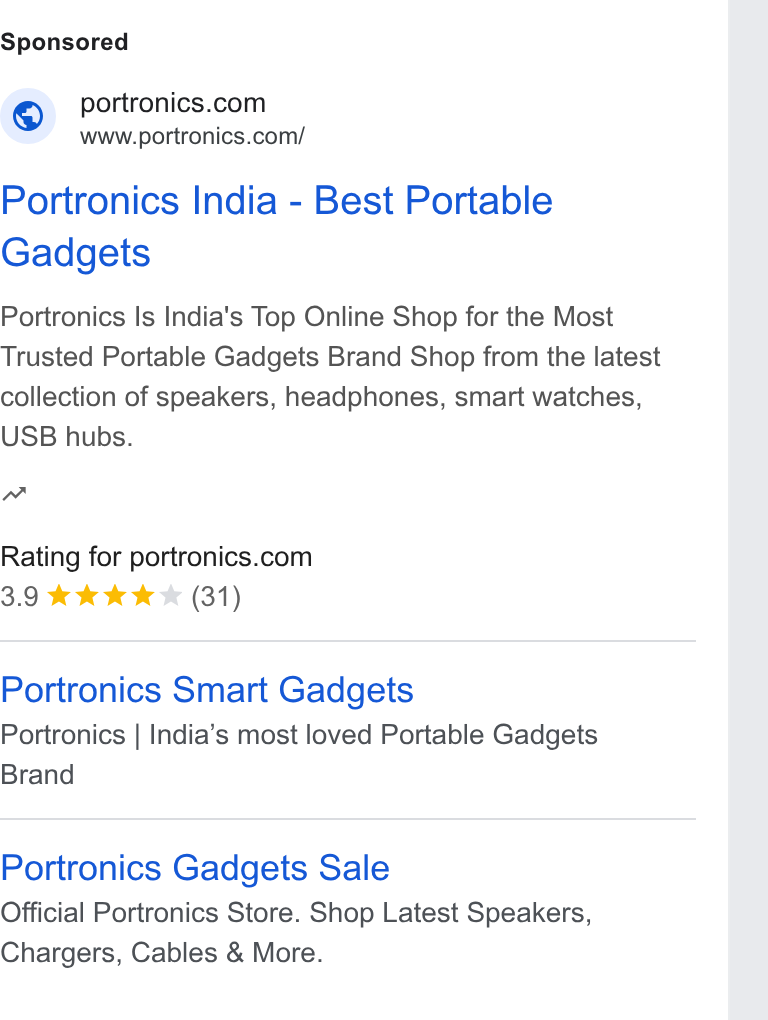Open Portronics India - Best Portable Gadgets headline
Screen dimensions: 768x1020
[276, 226]
